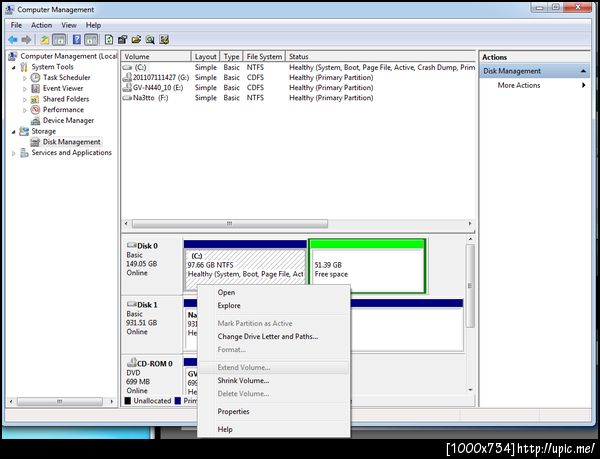Click the Task Scheduler clock icon
Screen dimensions: 600x459
tap(35, 78)
